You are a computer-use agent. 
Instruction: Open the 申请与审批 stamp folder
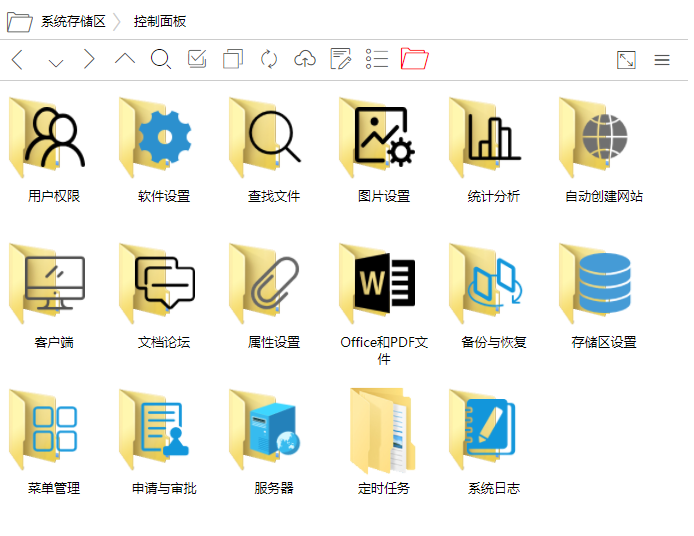coord(154,429)
